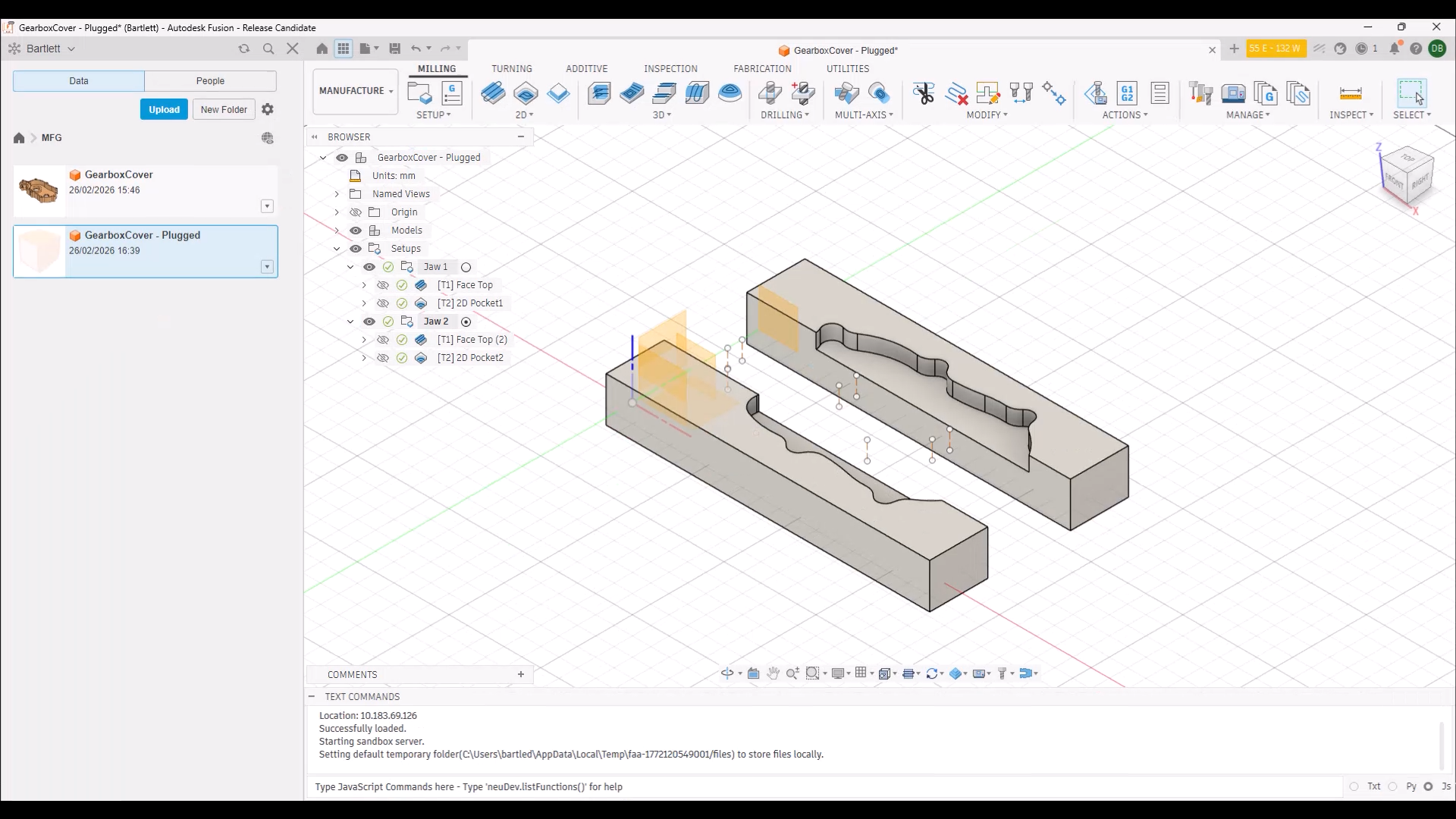Click the MFG breadcrumb link
The width and height of the screenshot is (1456, 819).
pos(52,138)
